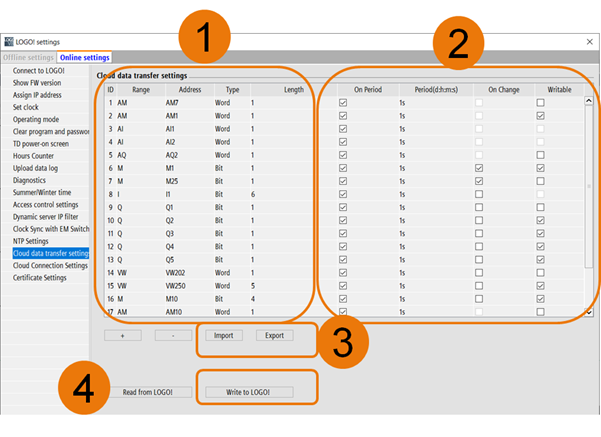
Task: Open TD power-on screen settings
Action: coord(41,144)
